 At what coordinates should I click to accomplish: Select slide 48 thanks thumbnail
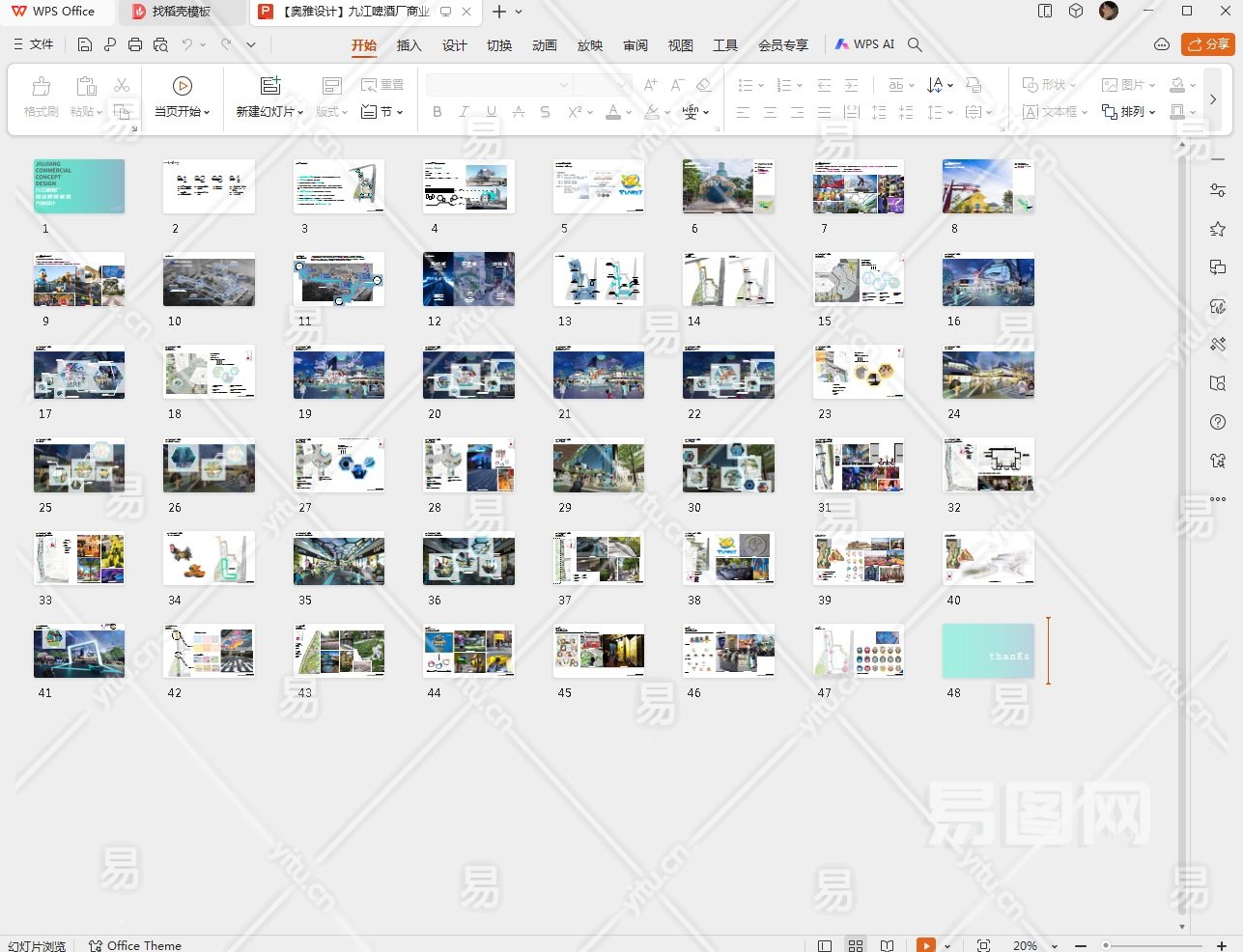pos(987,650)
